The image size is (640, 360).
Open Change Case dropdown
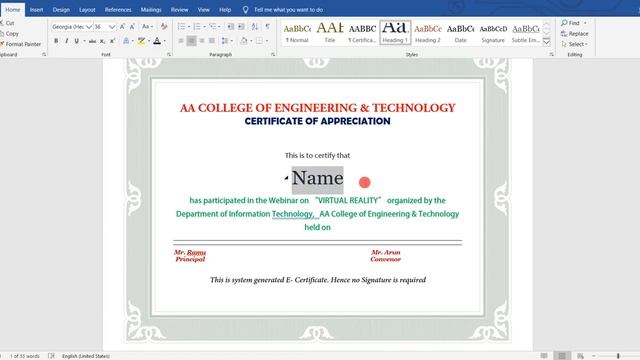pyautogui.click(x=147, y=27)
